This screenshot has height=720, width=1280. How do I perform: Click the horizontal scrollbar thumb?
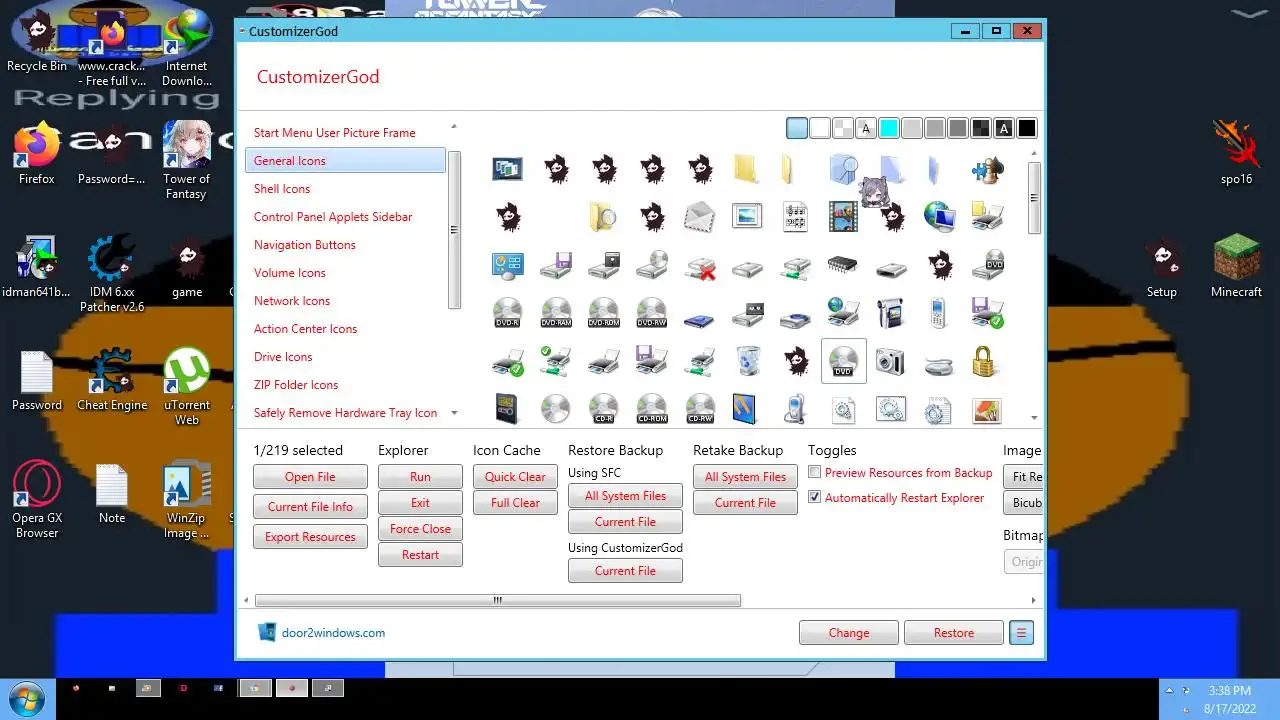[498, 601]
